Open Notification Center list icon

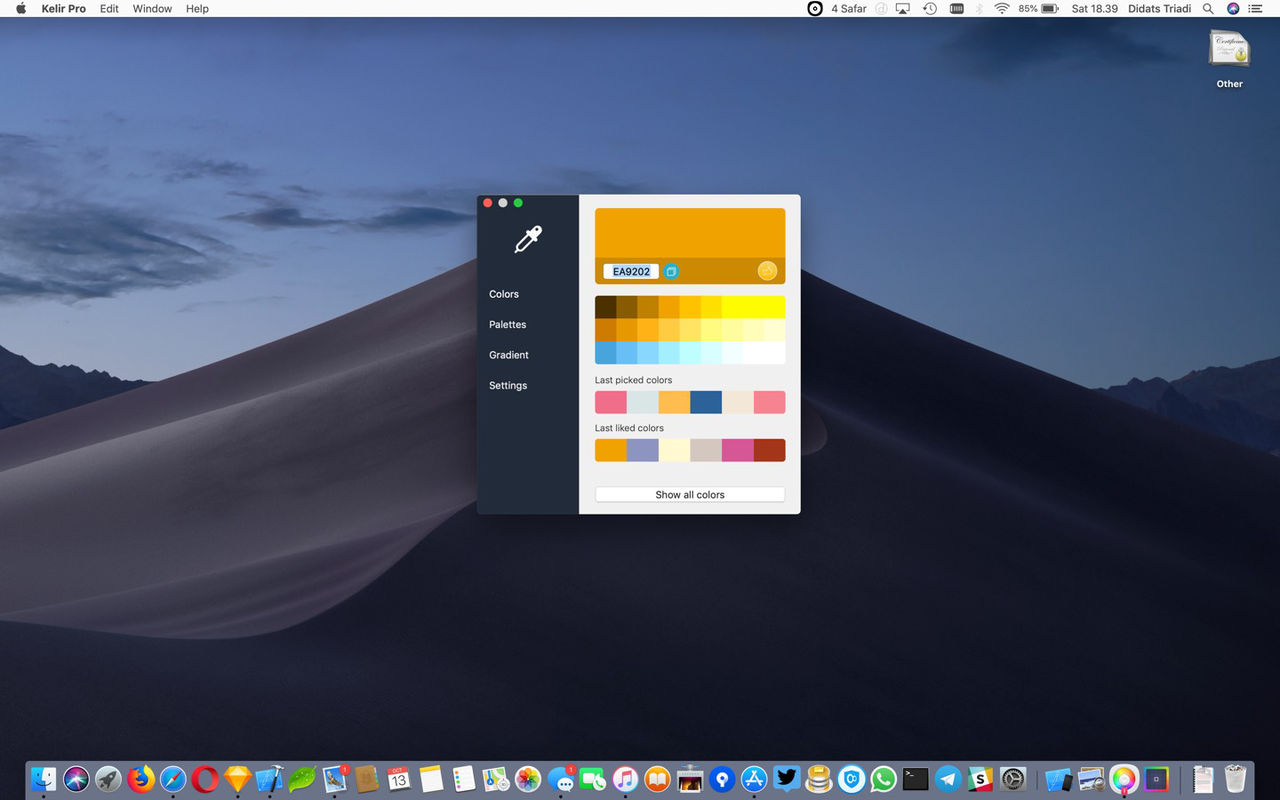pyautogui.click(x=1255, y=8)
